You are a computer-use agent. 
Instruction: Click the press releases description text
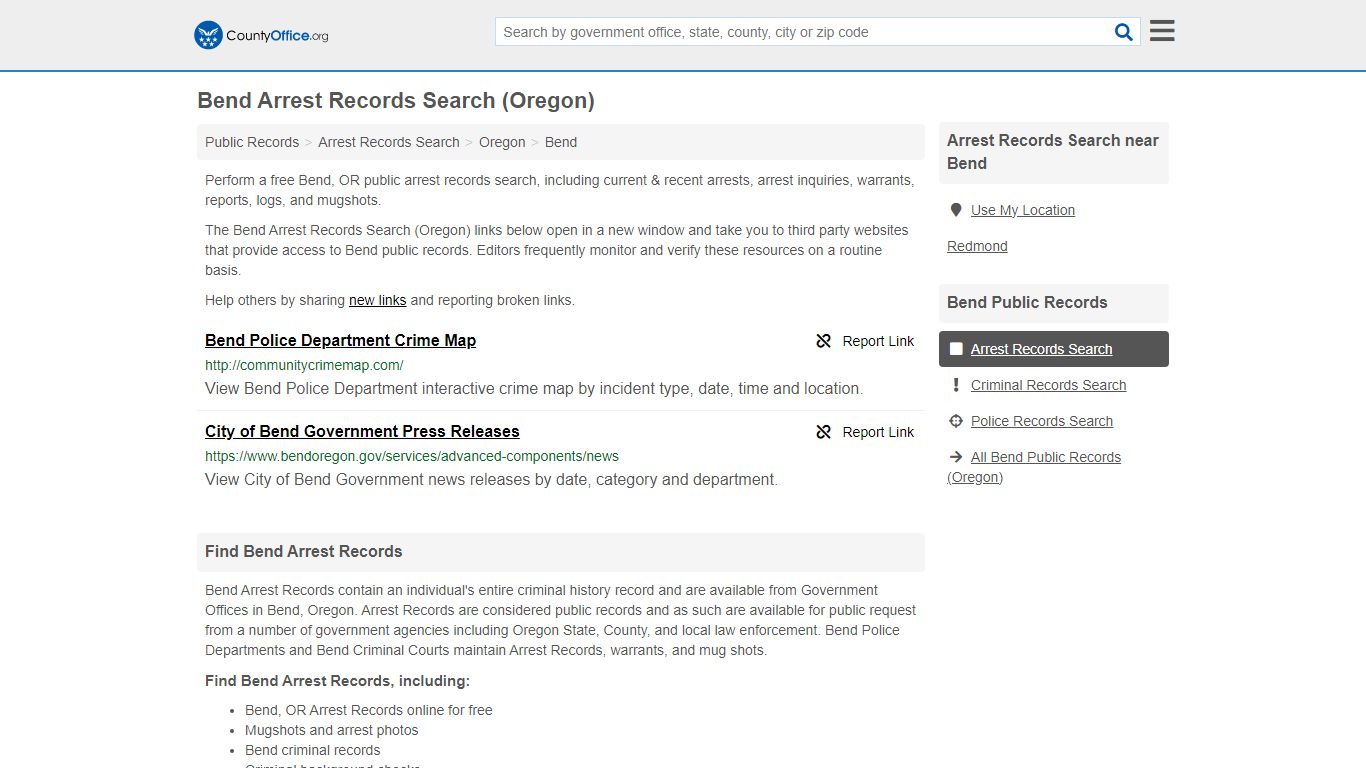point(491,479)
